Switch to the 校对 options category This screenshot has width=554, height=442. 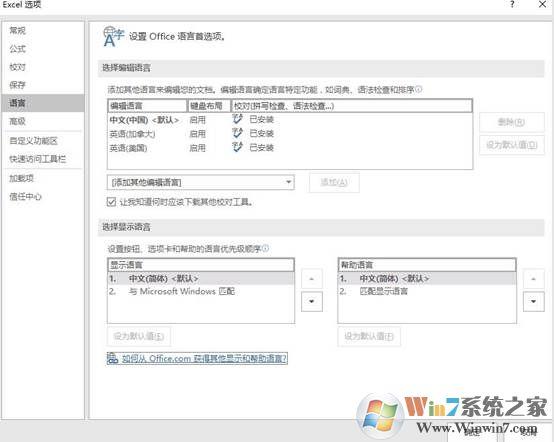[x=18, y=67]
